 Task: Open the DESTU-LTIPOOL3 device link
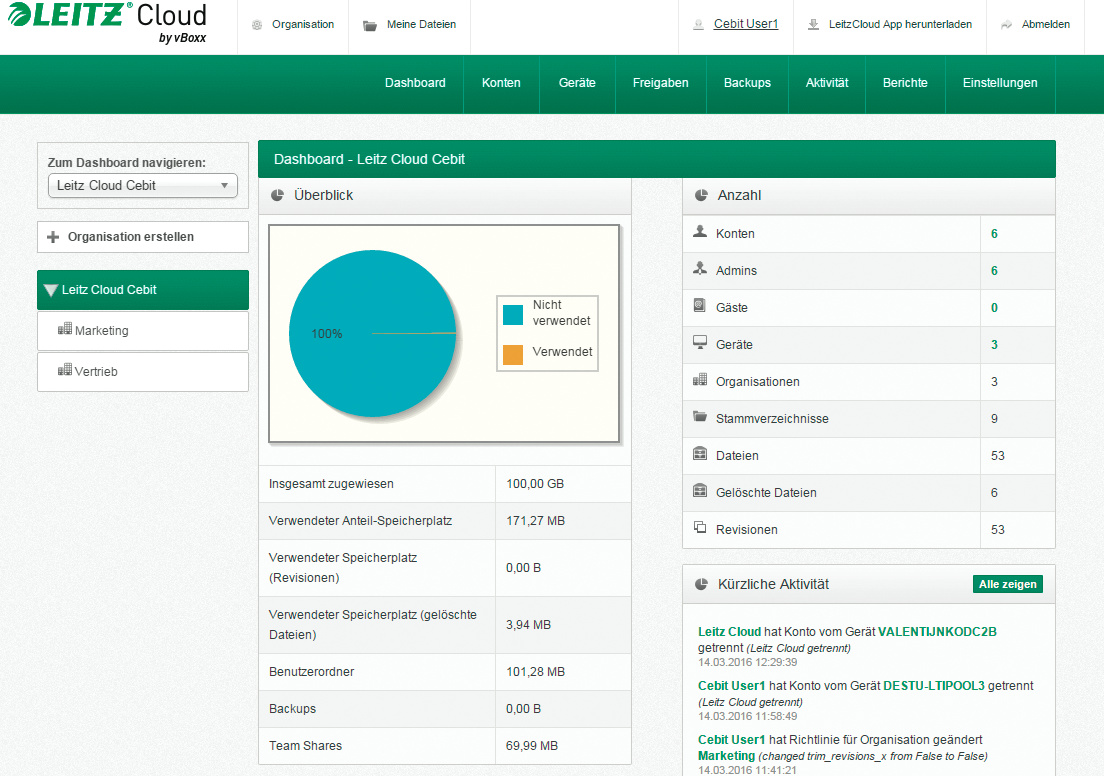coord(934,686)
